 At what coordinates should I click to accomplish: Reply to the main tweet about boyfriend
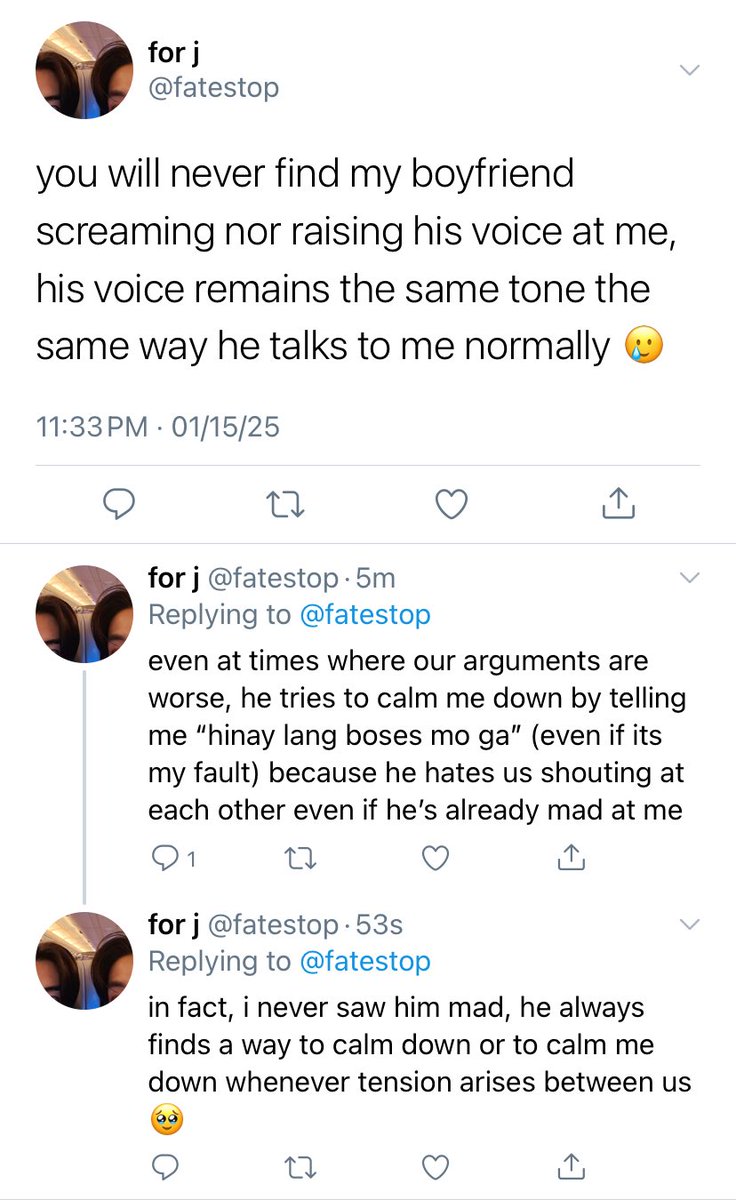tap(119, 506)
